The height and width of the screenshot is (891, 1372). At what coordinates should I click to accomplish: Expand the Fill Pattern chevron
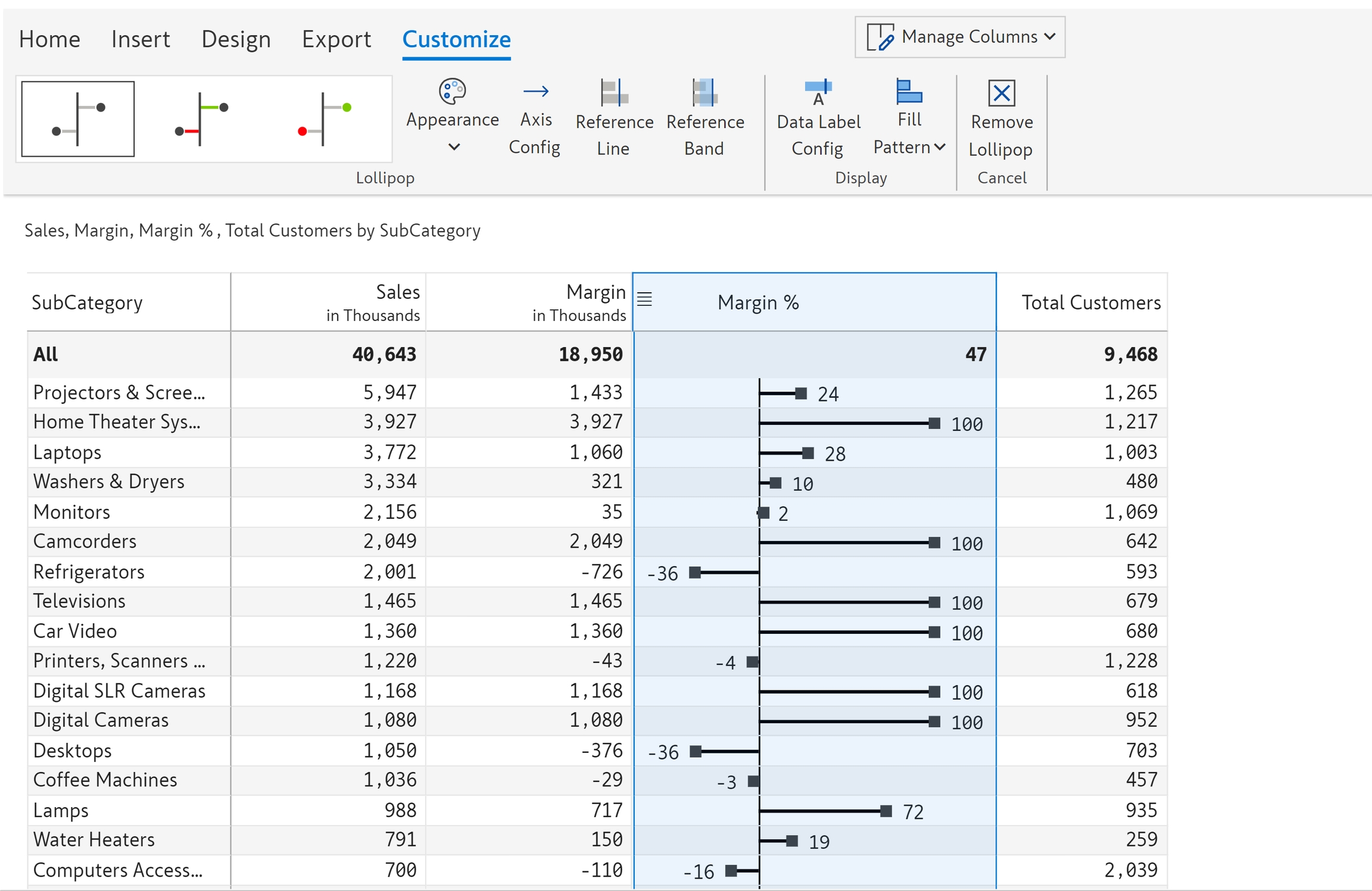click(x=940, y=146)
